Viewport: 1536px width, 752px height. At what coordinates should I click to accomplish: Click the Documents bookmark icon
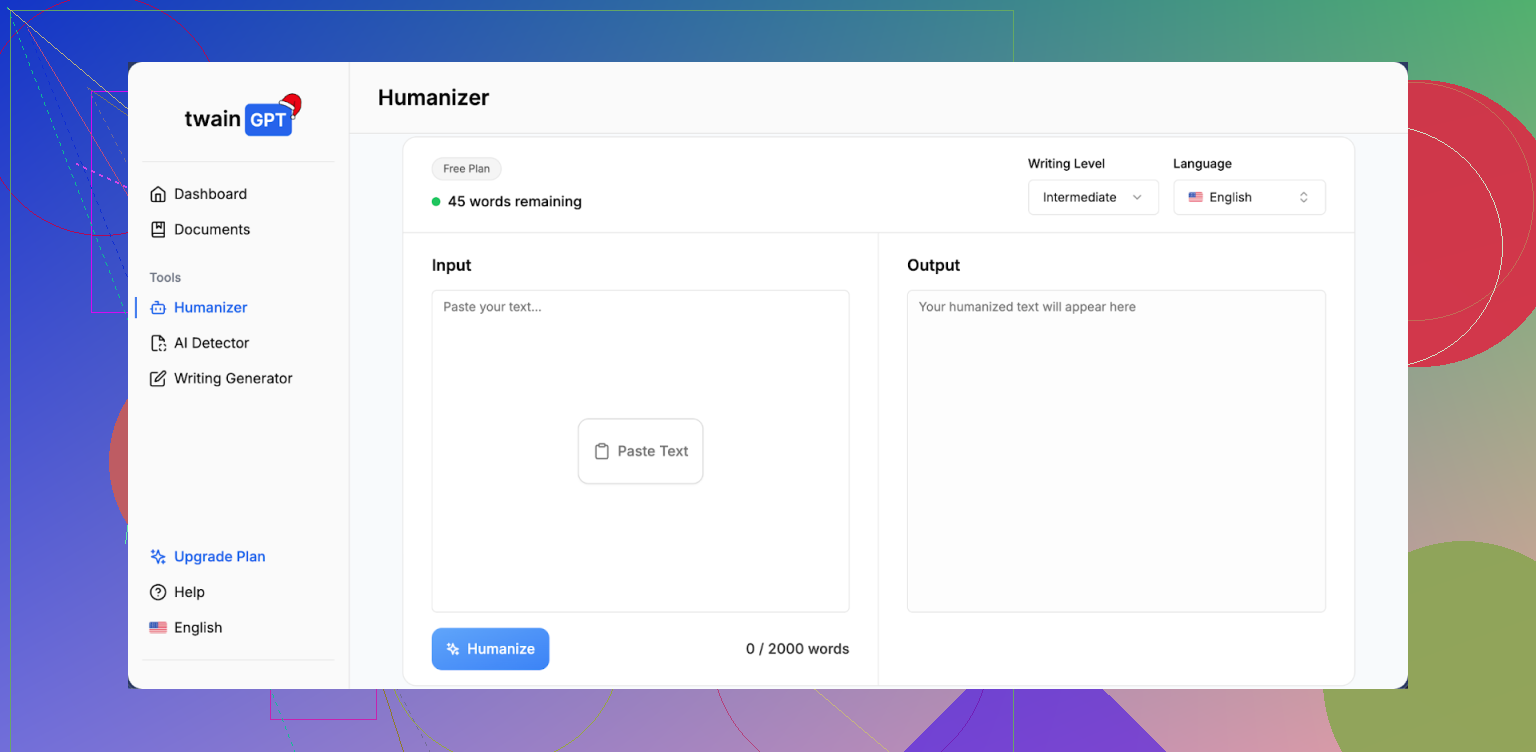pyautogui.click(x=158, y=230)
